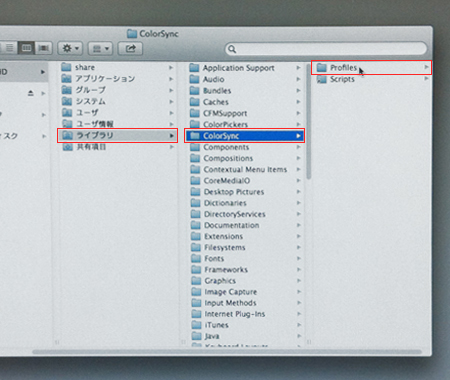Open the Fonts folder
The width and height of the screenshot is (450, 380).
245,259
